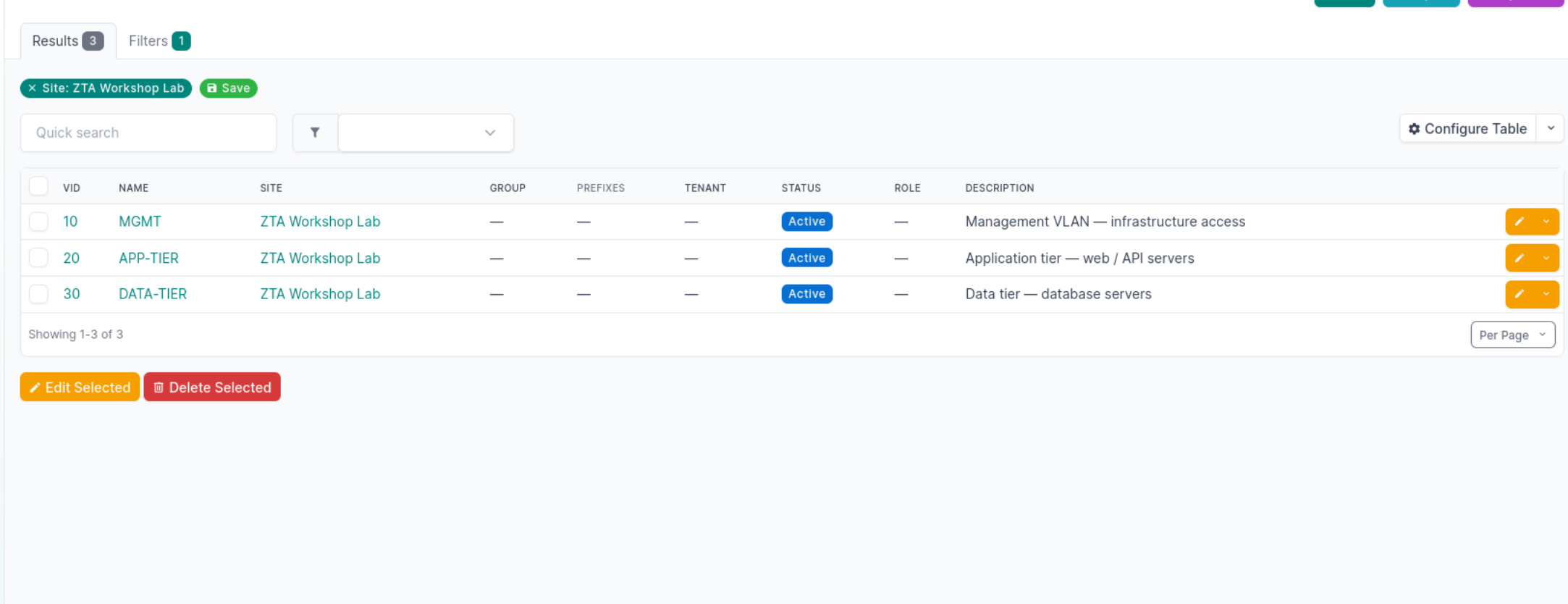Edit the APP-TIER VLAN with pencil icon

[1519, 258]
